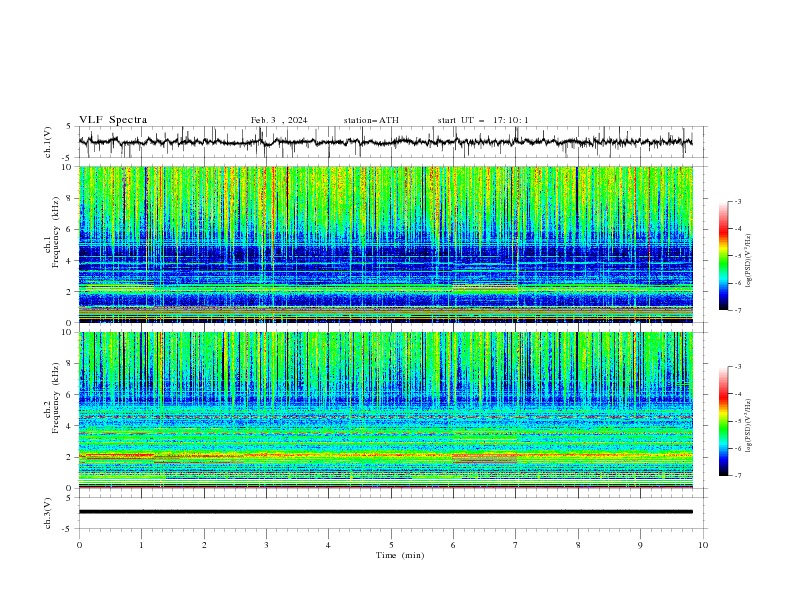Click the "start UT = 17:10: 1" text

483,120
